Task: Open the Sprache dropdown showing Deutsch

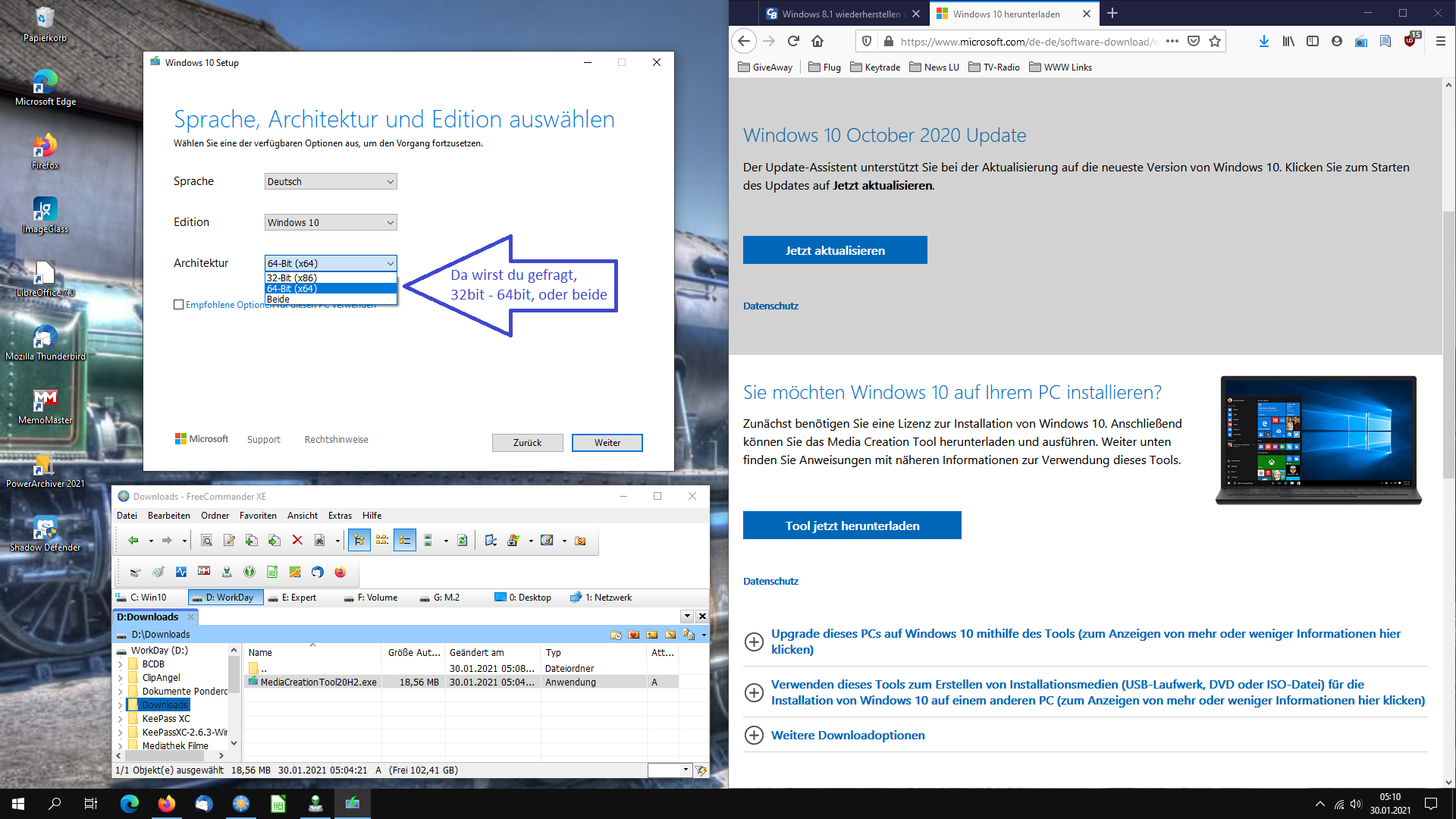Action: click(x=331, y=181)
